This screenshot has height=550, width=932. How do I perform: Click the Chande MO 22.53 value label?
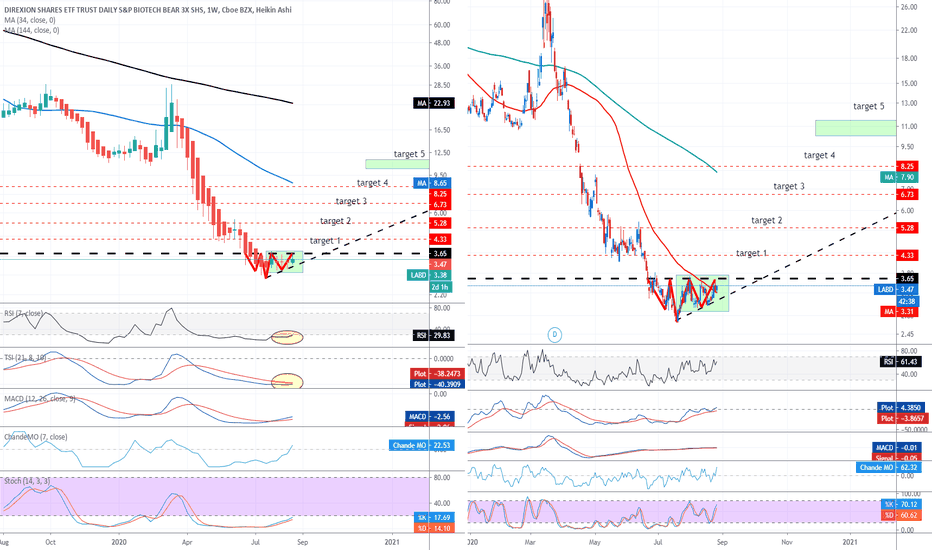point(422,445)
